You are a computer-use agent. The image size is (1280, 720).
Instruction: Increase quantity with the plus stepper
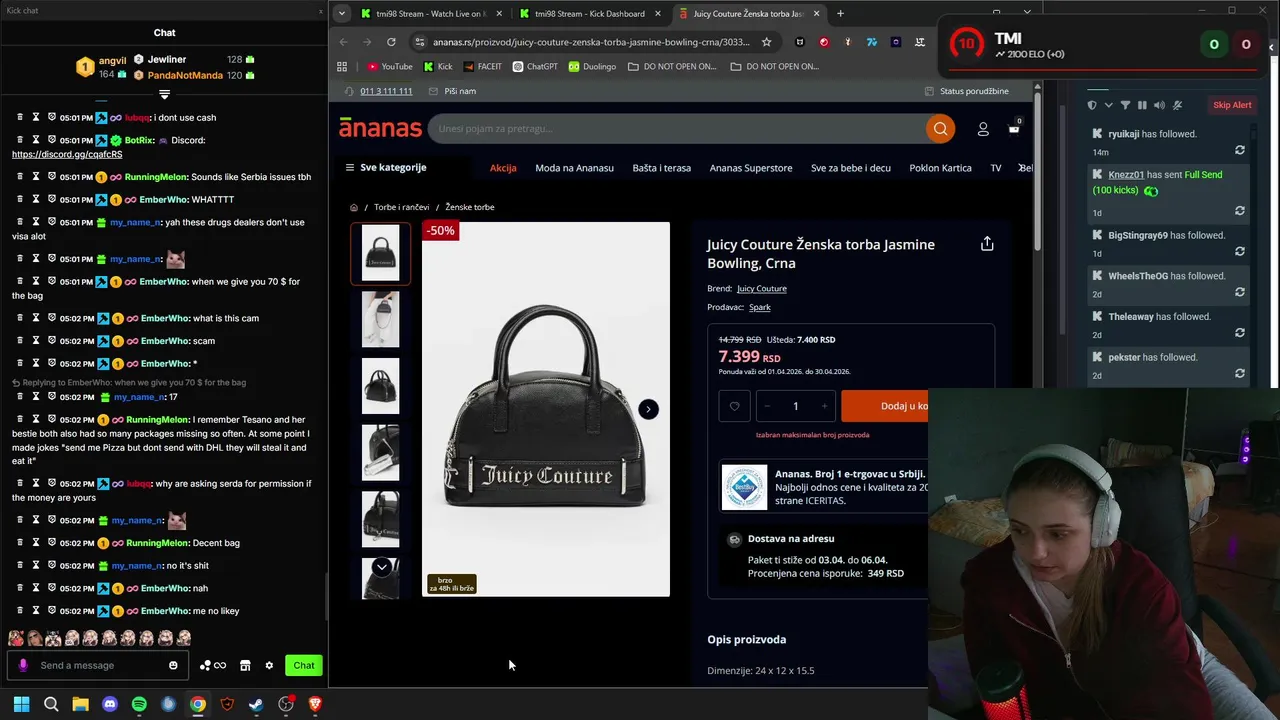coord(824,406)
